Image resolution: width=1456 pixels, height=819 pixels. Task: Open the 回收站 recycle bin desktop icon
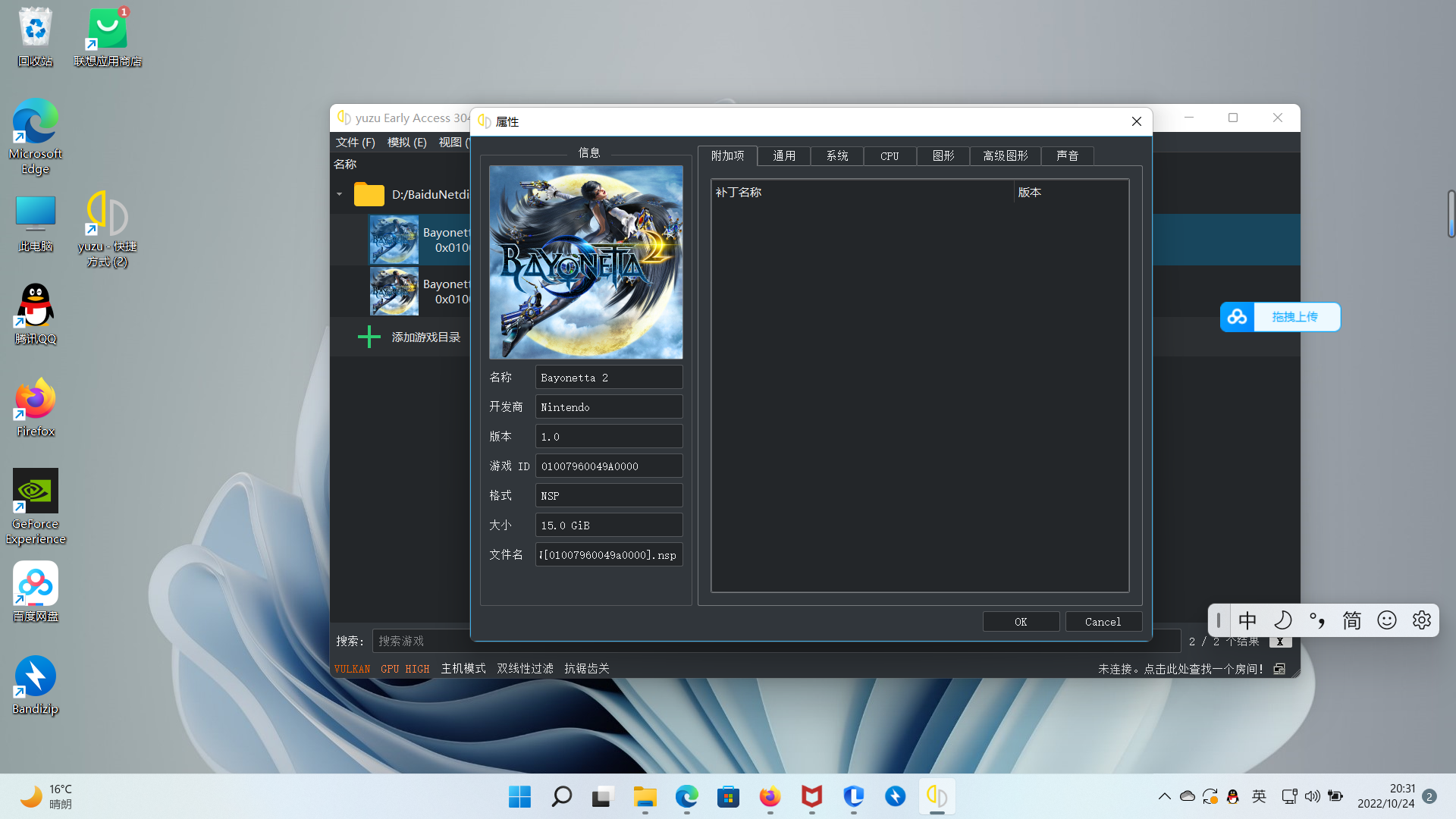coord(36,37)
